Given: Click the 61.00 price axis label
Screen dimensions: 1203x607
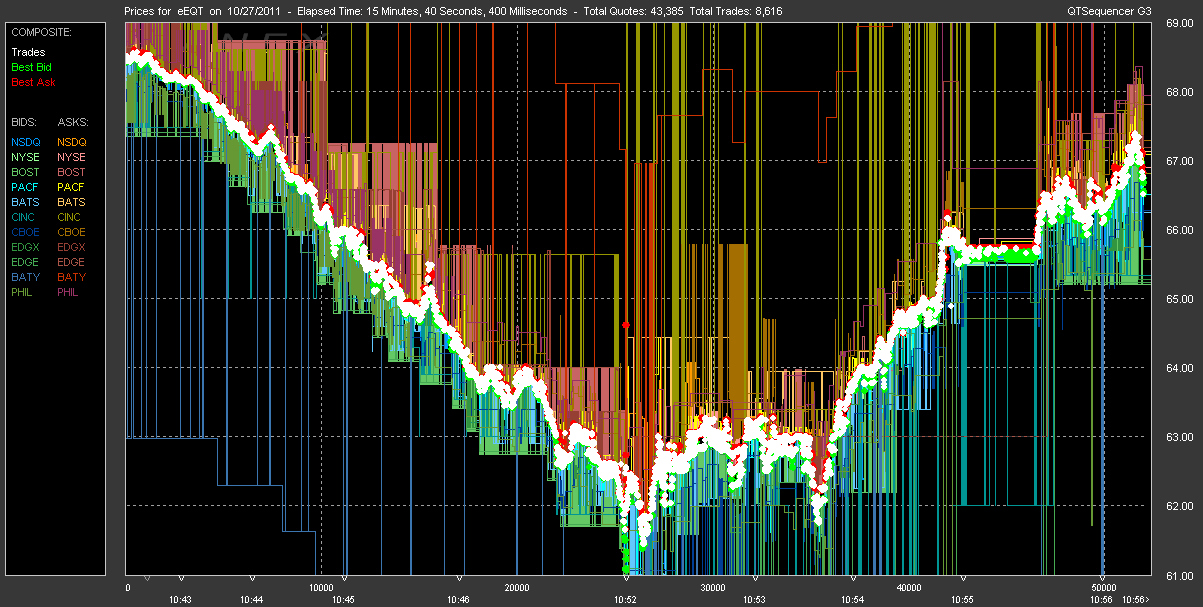Looking at the screenshot, I should click(1181, 576).
